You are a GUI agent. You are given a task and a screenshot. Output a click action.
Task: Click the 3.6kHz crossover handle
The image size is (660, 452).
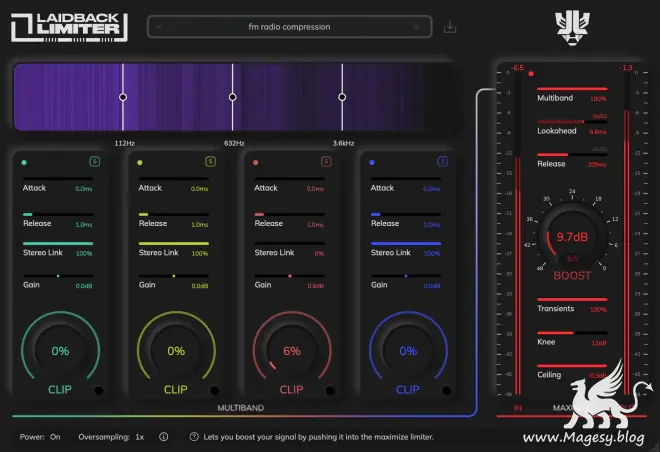(x=342, y=97)
